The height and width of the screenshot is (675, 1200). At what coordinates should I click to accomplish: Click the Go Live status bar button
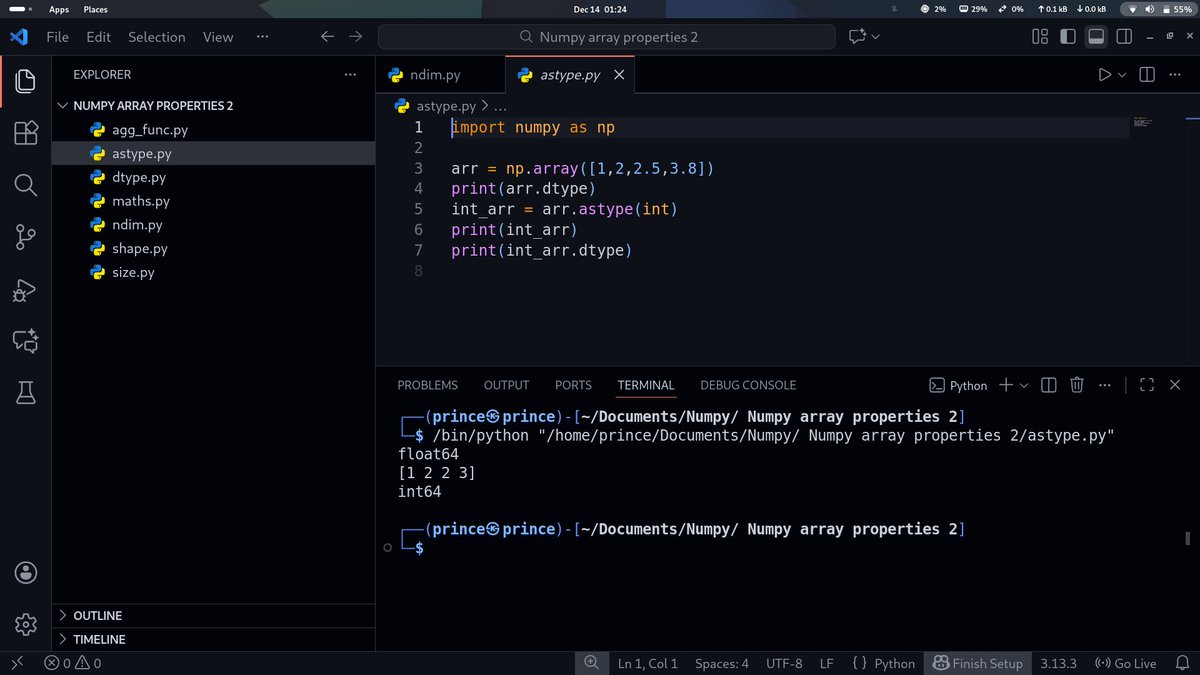click(1125, 663)
